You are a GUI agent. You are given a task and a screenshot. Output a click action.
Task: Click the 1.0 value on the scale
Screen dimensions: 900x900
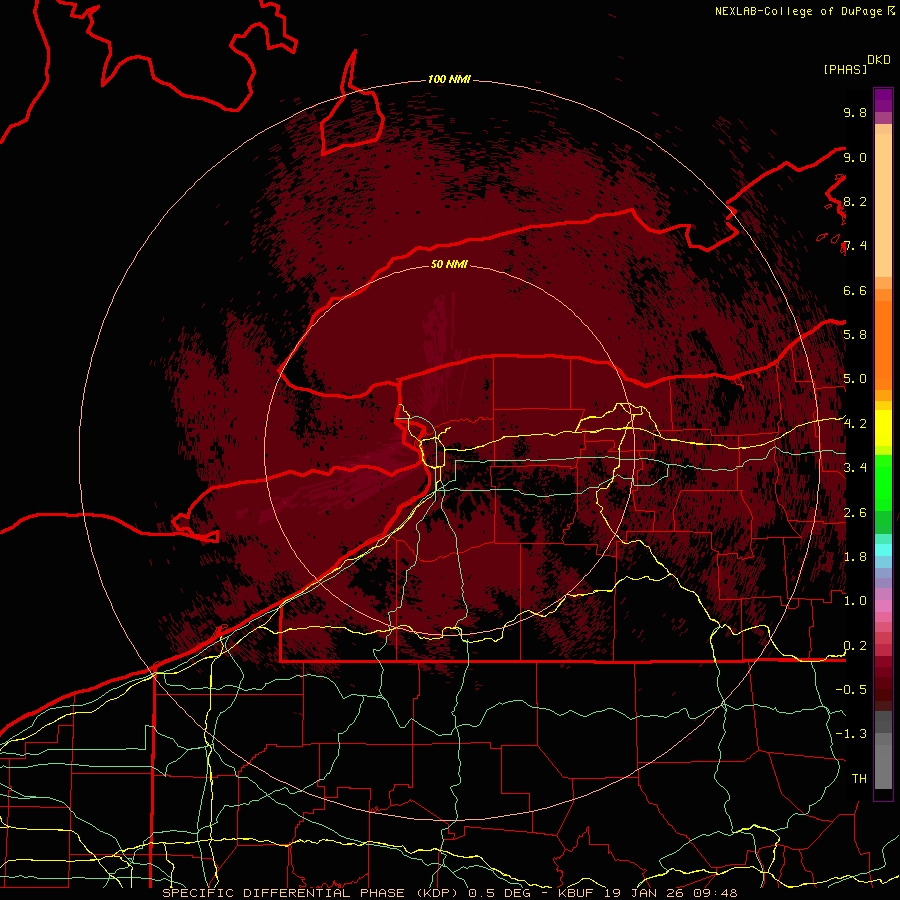click(x=855, y=601)
